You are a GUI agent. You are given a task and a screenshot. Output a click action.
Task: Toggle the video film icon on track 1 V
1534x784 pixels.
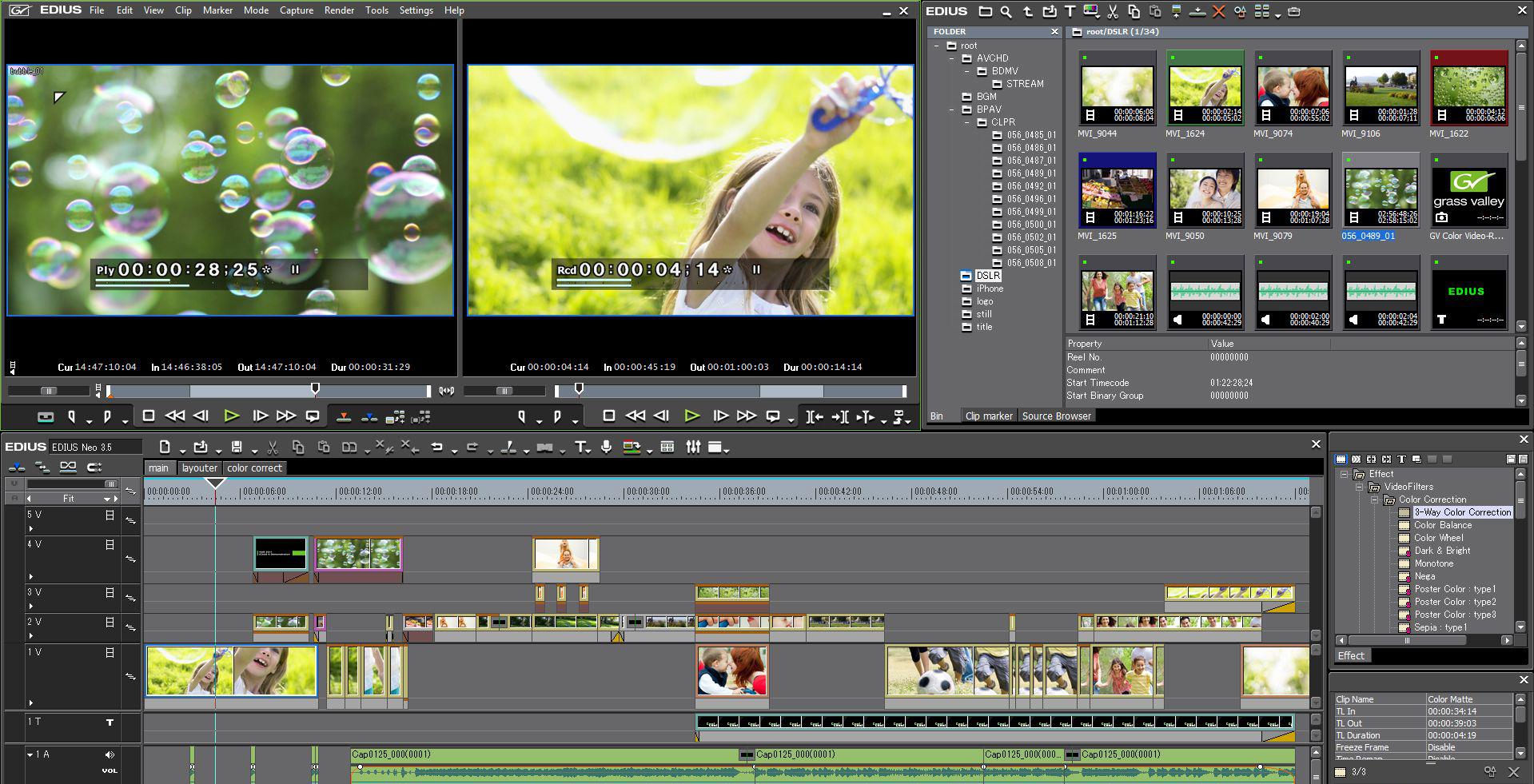[110, 653]
